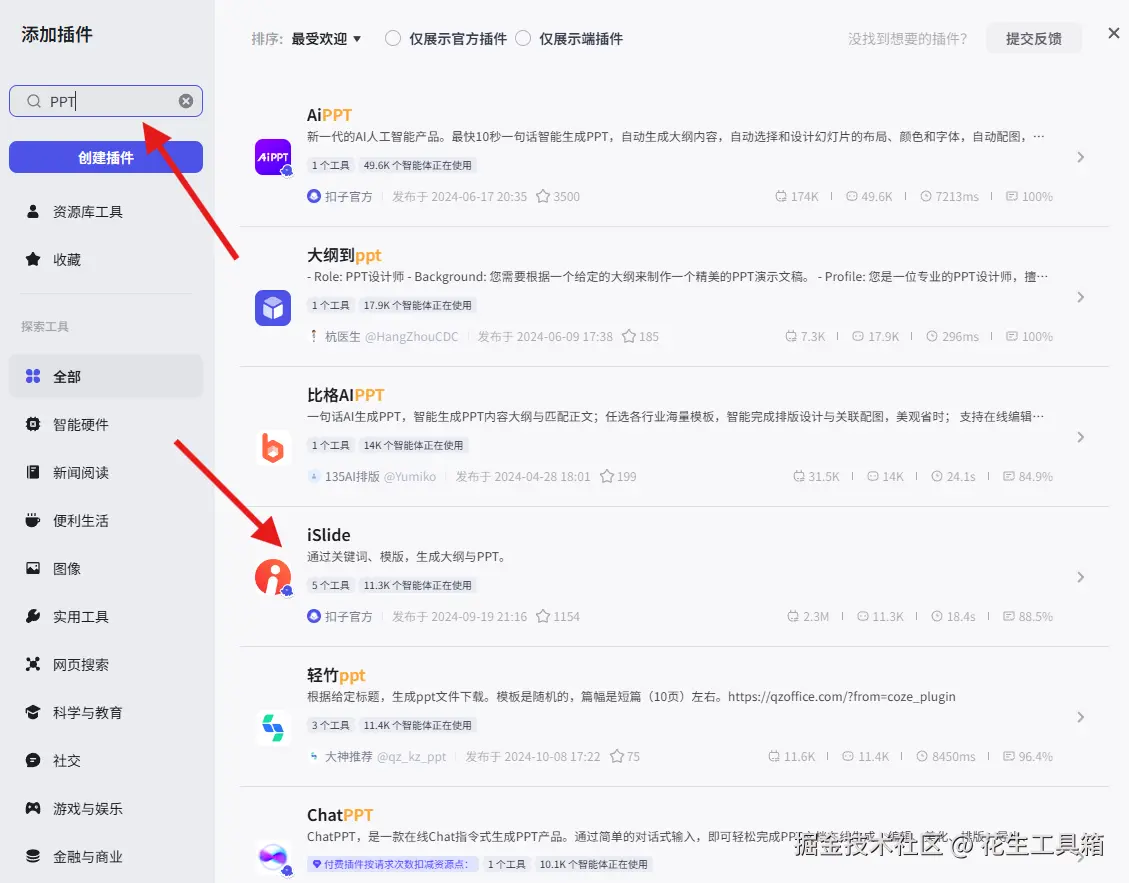Image resolution: width=1129 pixels, height=883 pixels.
Task: Click the 大纲到ppt cube logo
Action: coord(273,308)
